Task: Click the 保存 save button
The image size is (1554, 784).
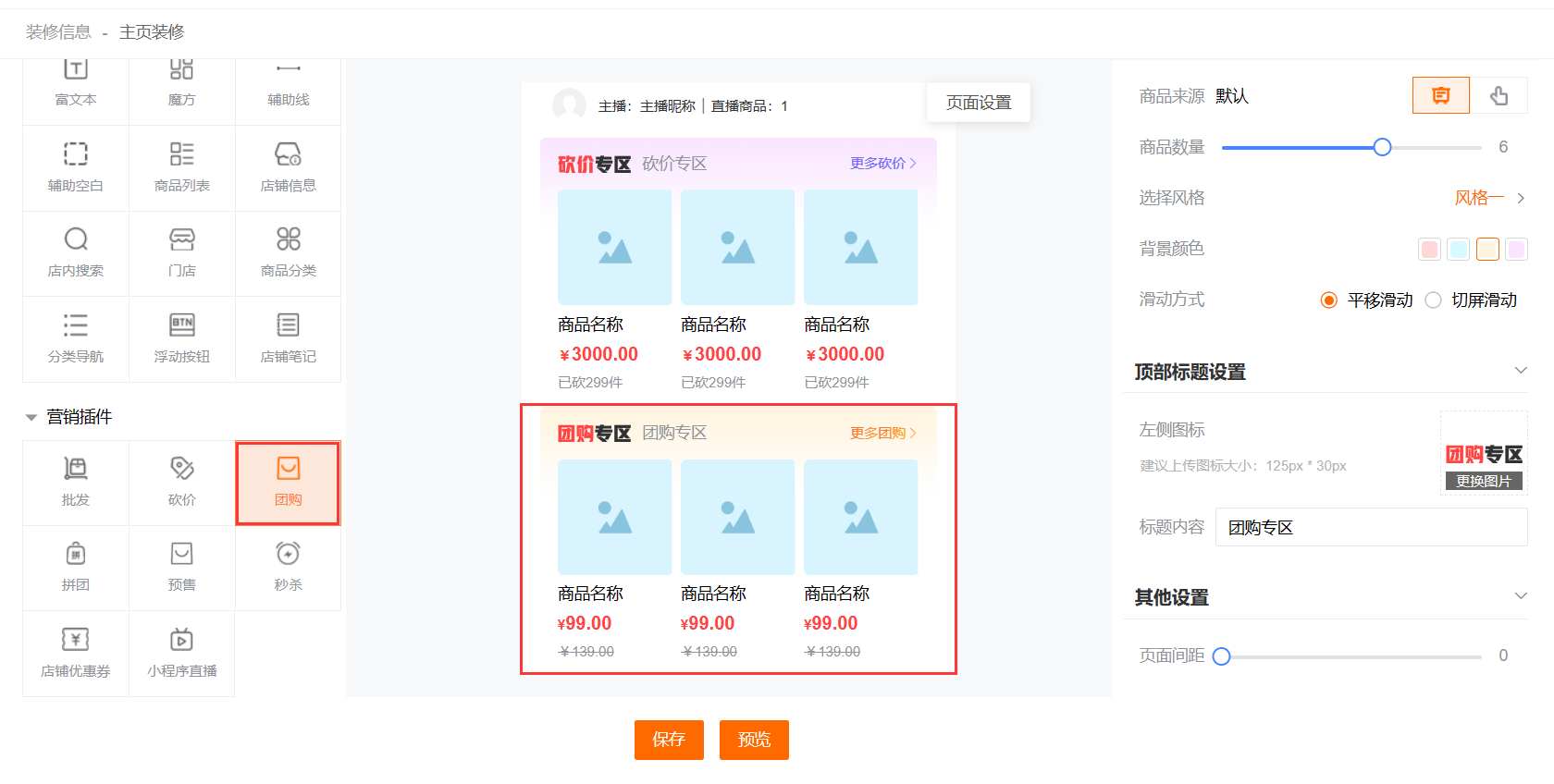Action: coord(669,740)
